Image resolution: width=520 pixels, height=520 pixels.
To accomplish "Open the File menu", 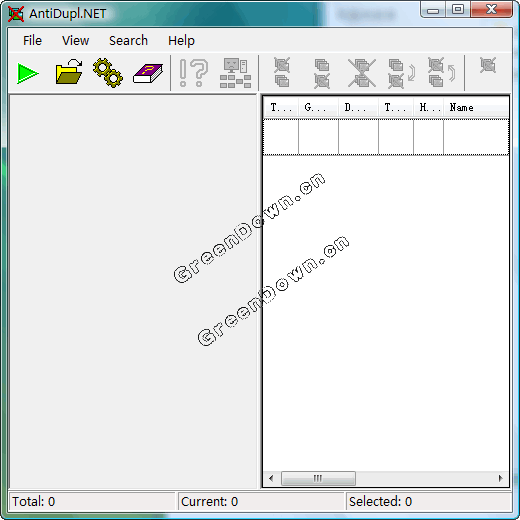I will (x=32, y=41).
